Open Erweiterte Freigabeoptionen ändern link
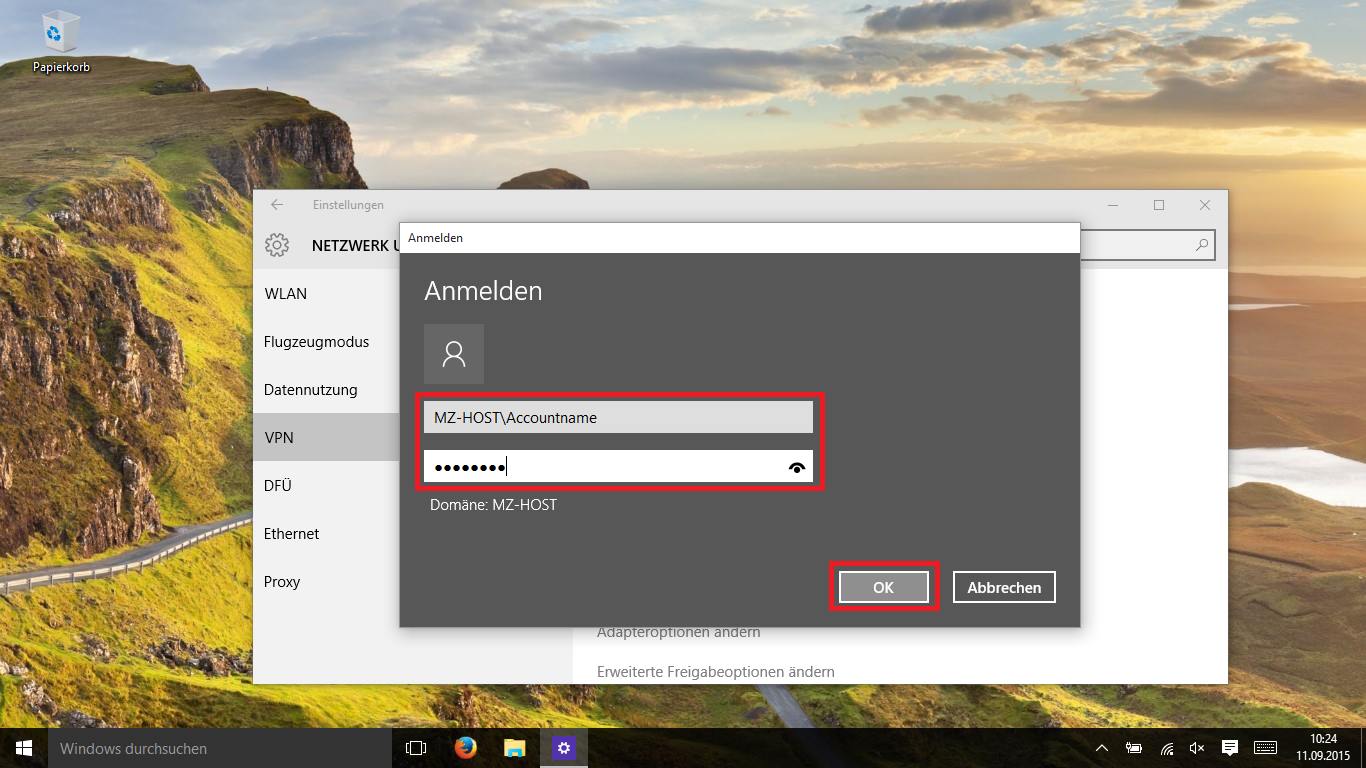 click(x=716, y=672)
